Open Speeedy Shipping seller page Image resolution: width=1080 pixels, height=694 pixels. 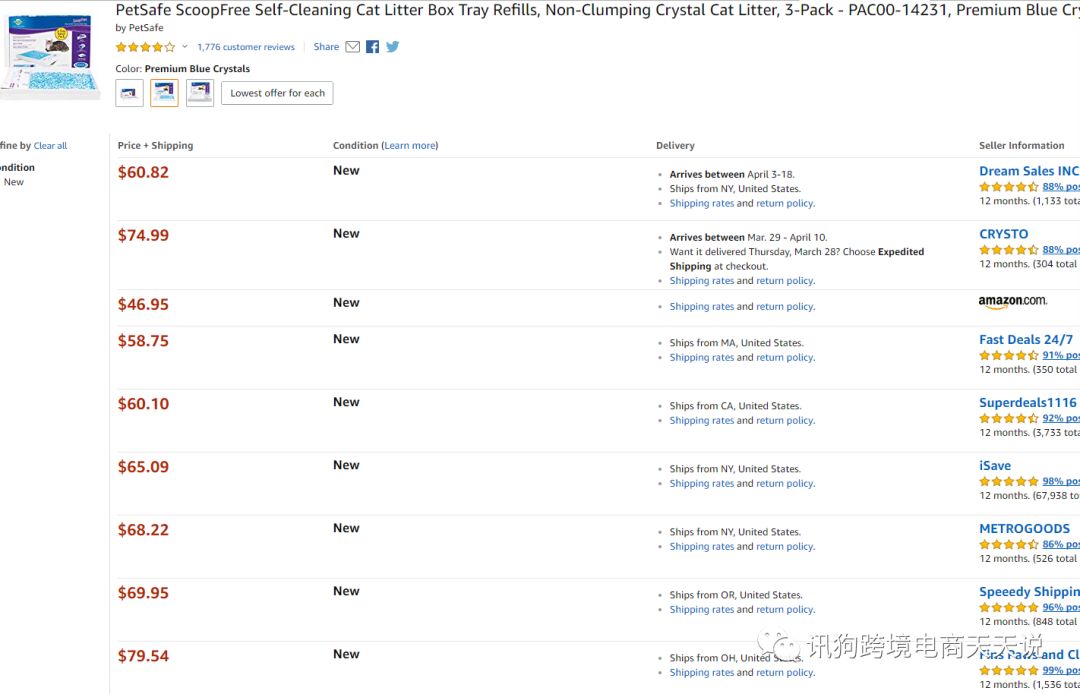click(x=1029, y=592)
